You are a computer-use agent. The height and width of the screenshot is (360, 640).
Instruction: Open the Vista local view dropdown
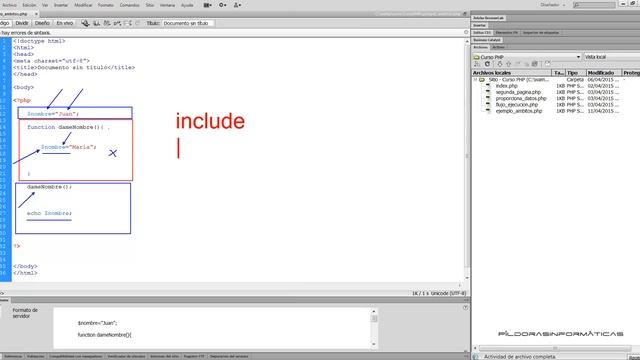(x=611, y=57)
